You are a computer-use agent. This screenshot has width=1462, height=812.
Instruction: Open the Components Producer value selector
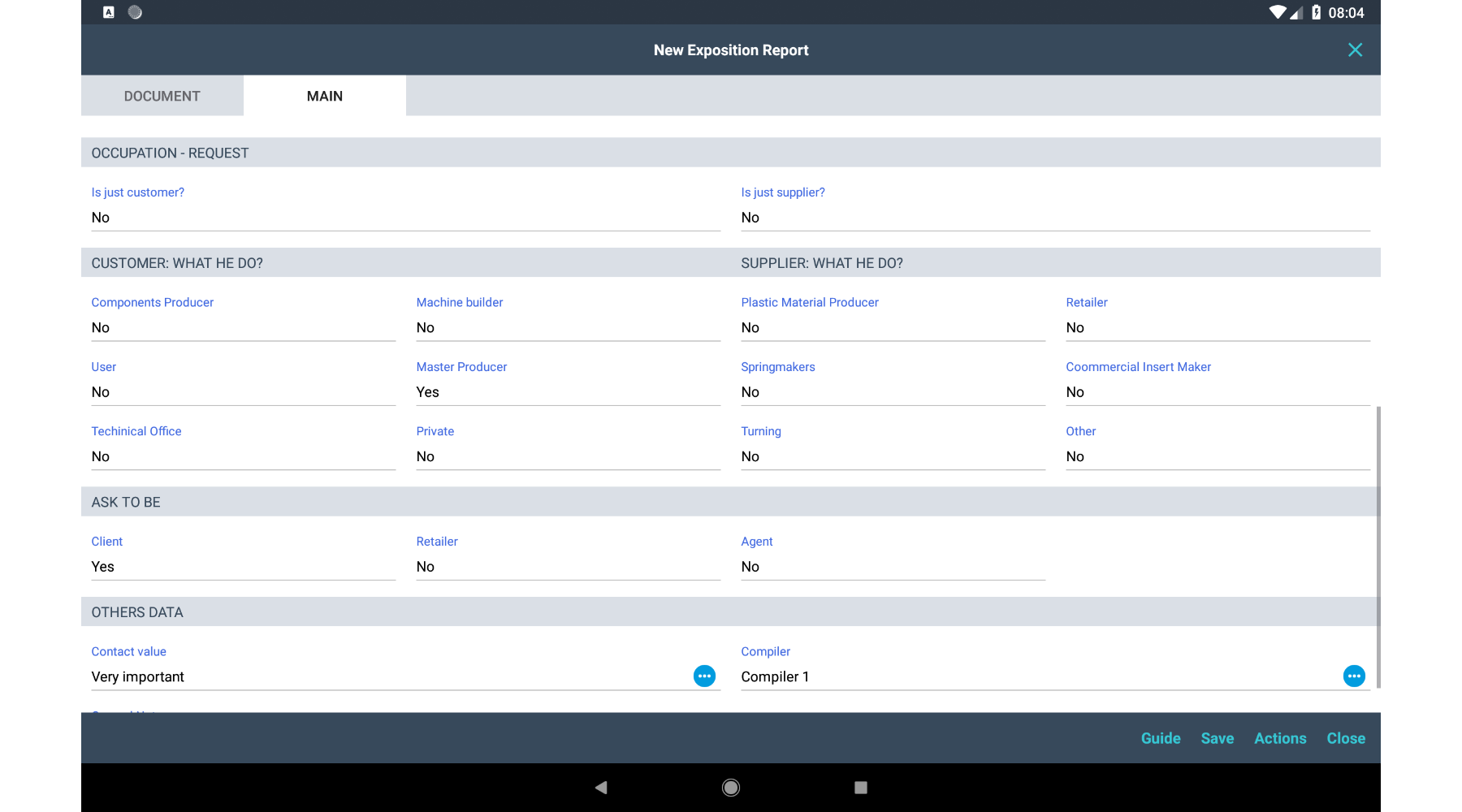point(242,328)
